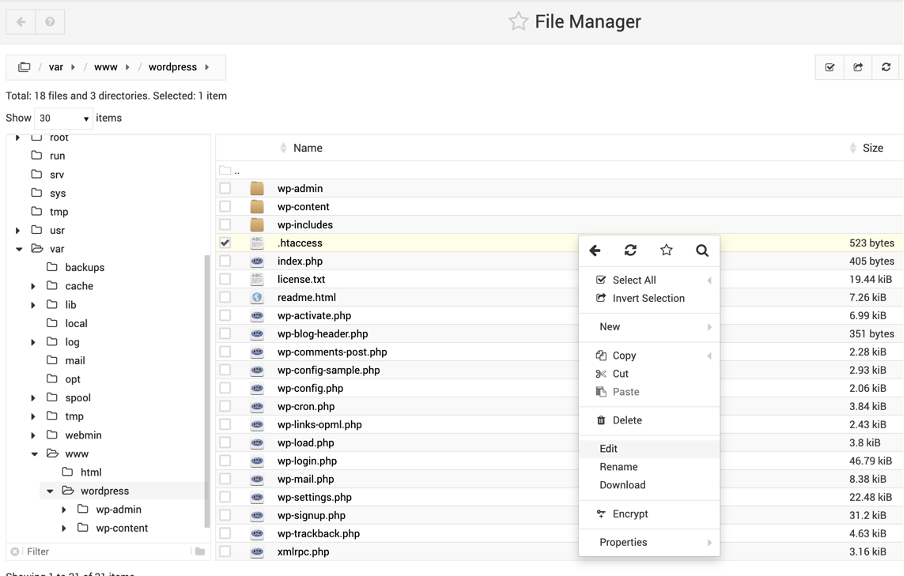Choose Invert Selection in context menu
Viewport: 904px width, 576px height.
coord(649,299)
